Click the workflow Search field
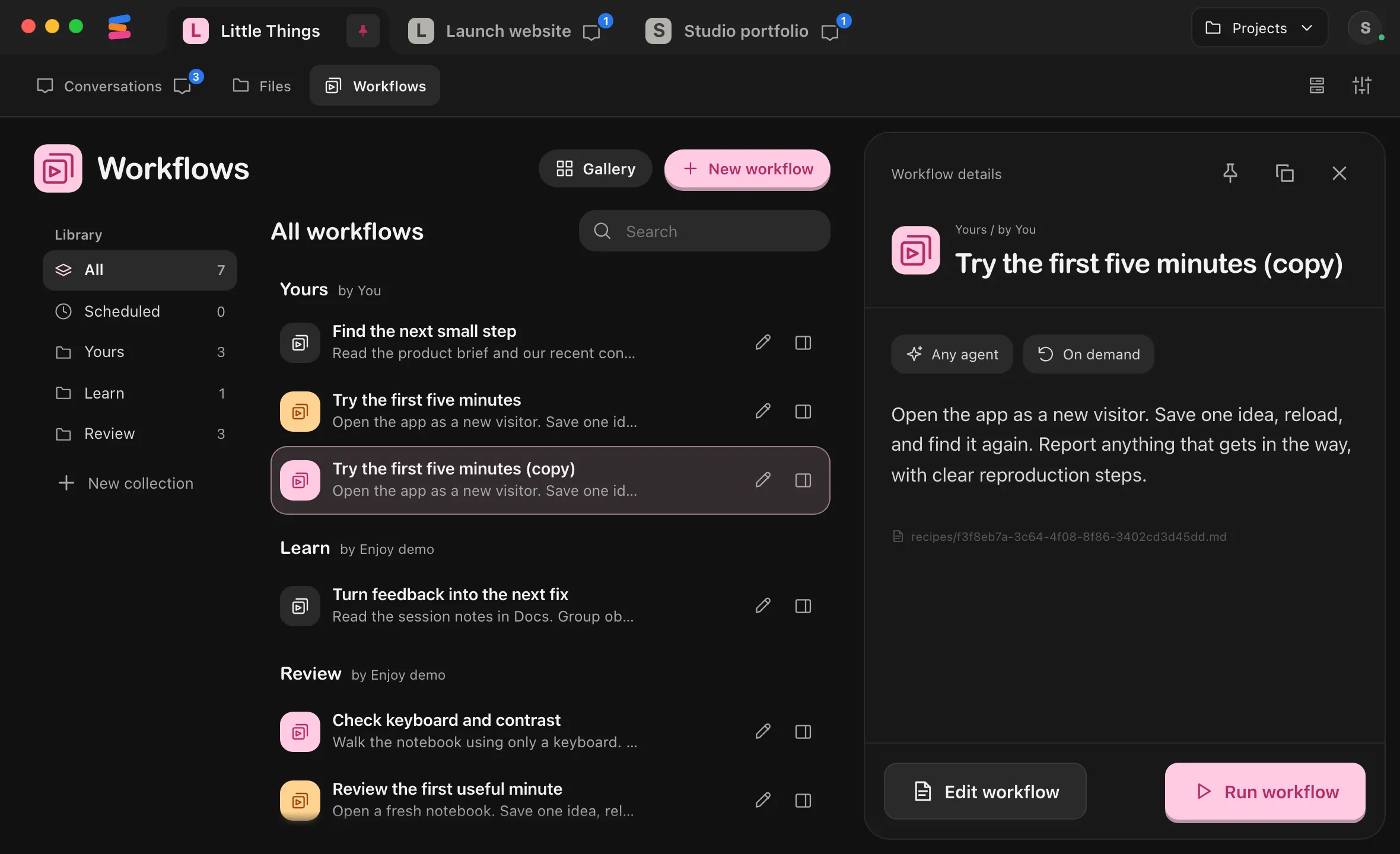Image resolution: width=1400 pixels, height=854 pixels. point(705,231)
